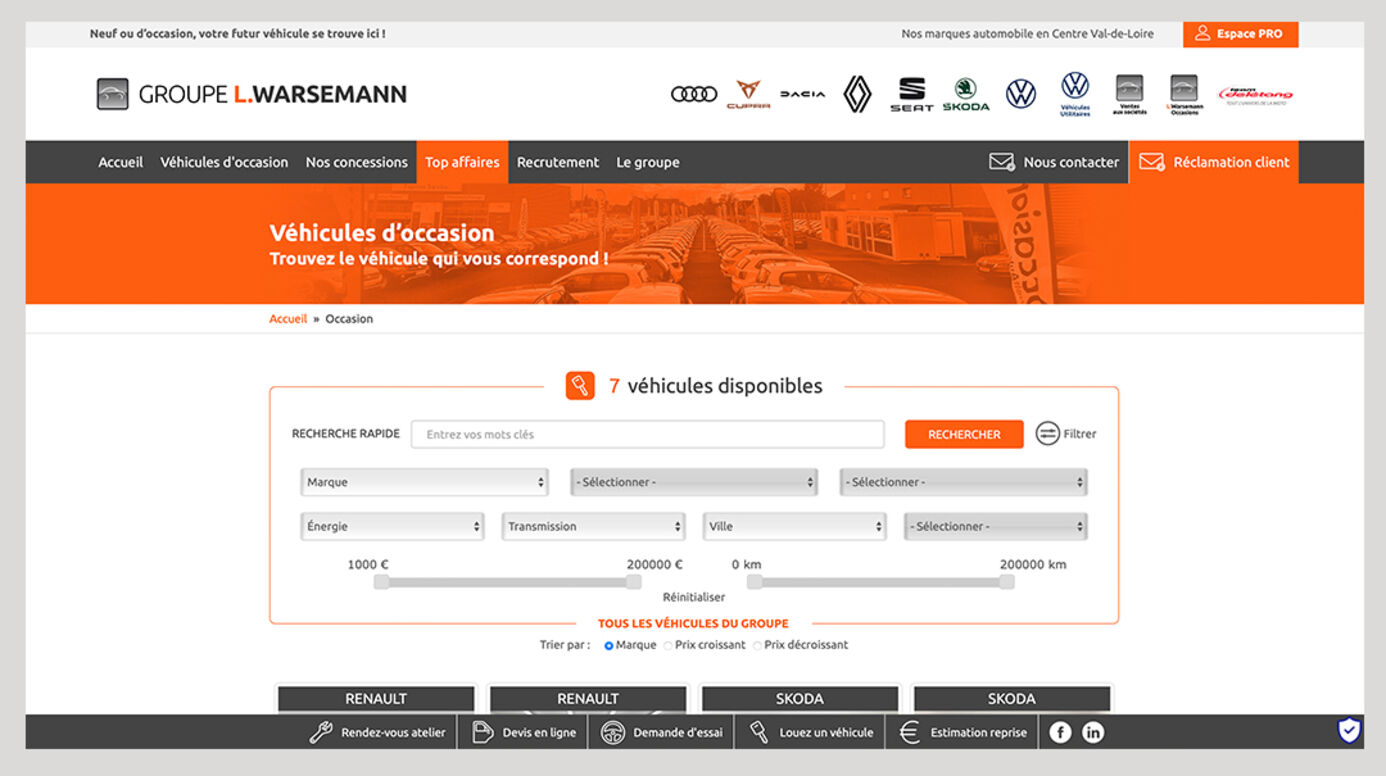The width and height of the screenshot is (1386, 776).
Task: Select the Dacia brand logo
Action: [x=803, y=94]
